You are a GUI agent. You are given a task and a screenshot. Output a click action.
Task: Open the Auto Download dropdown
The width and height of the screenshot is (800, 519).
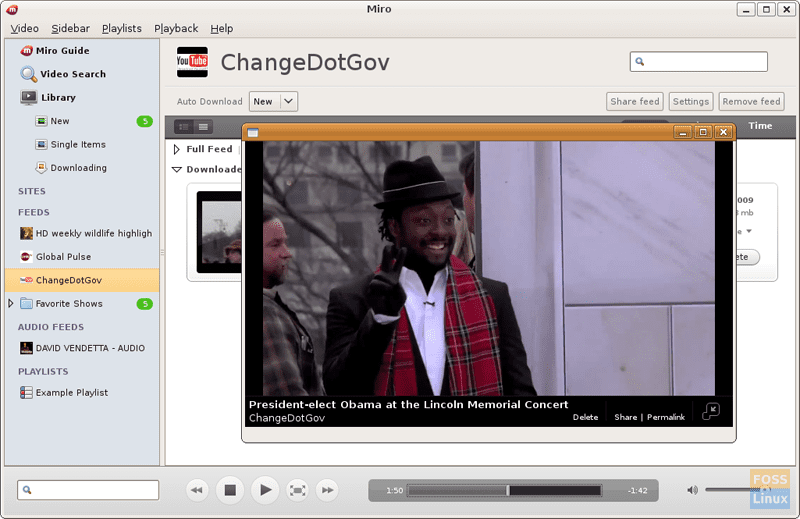click(273, 101)
